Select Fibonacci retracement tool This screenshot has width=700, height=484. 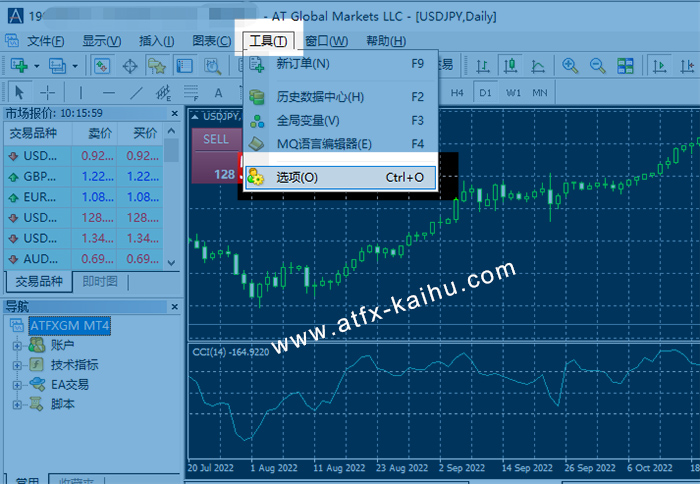[191, 93]
